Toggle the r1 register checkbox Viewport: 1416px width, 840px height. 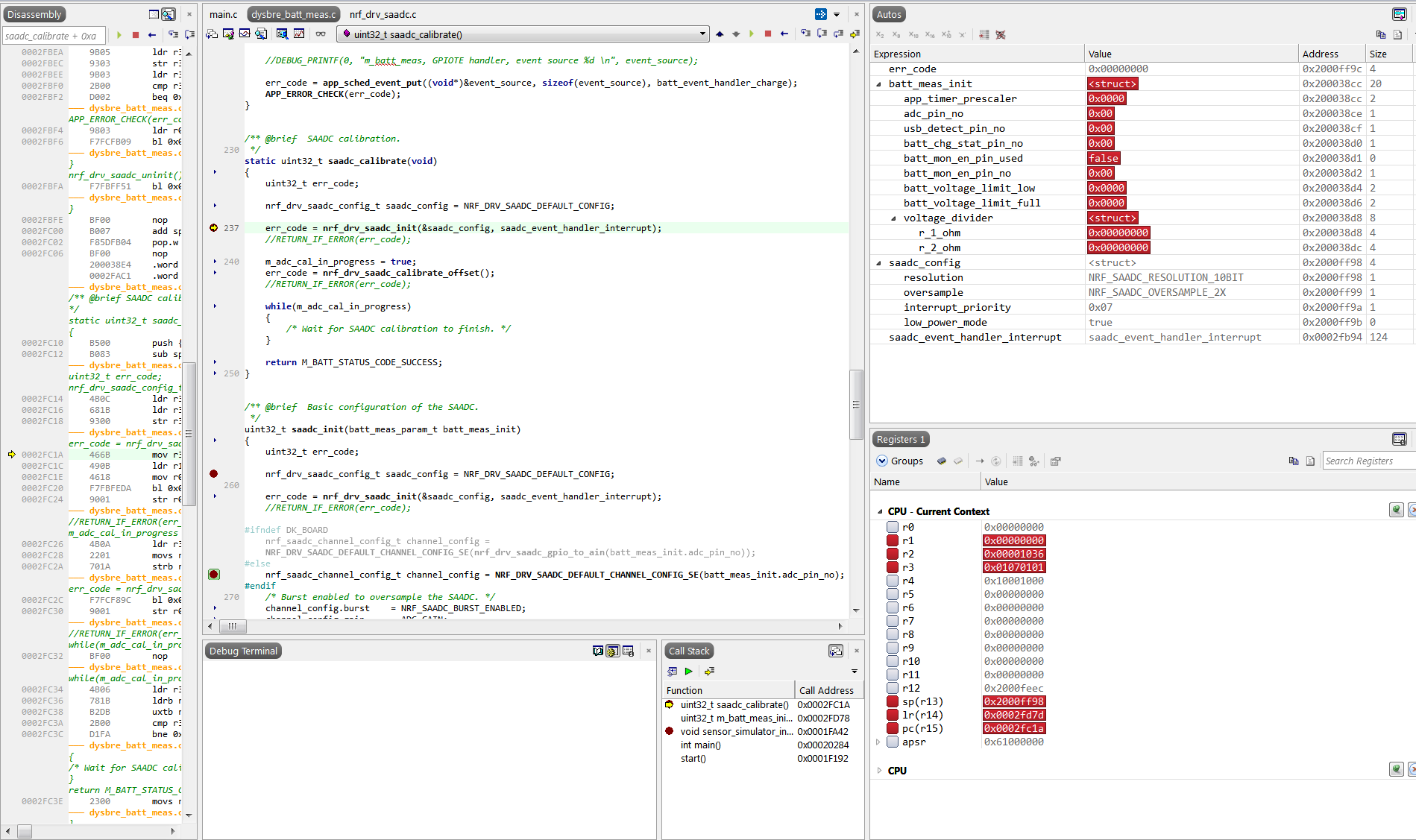[x=892, y=540]
